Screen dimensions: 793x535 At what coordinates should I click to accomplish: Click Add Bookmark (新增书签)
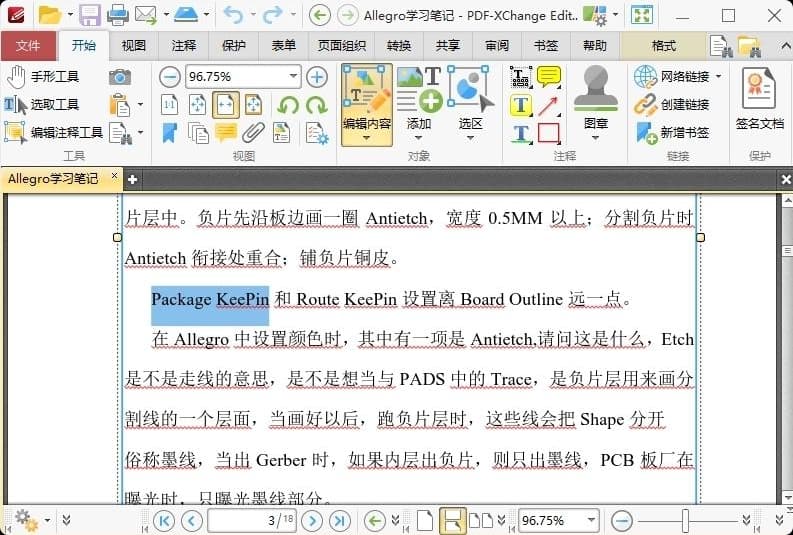pos(673,132)
